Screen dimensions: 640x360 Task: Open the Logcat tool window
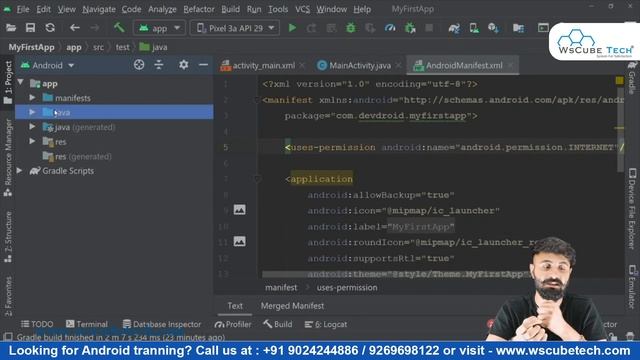326,324
